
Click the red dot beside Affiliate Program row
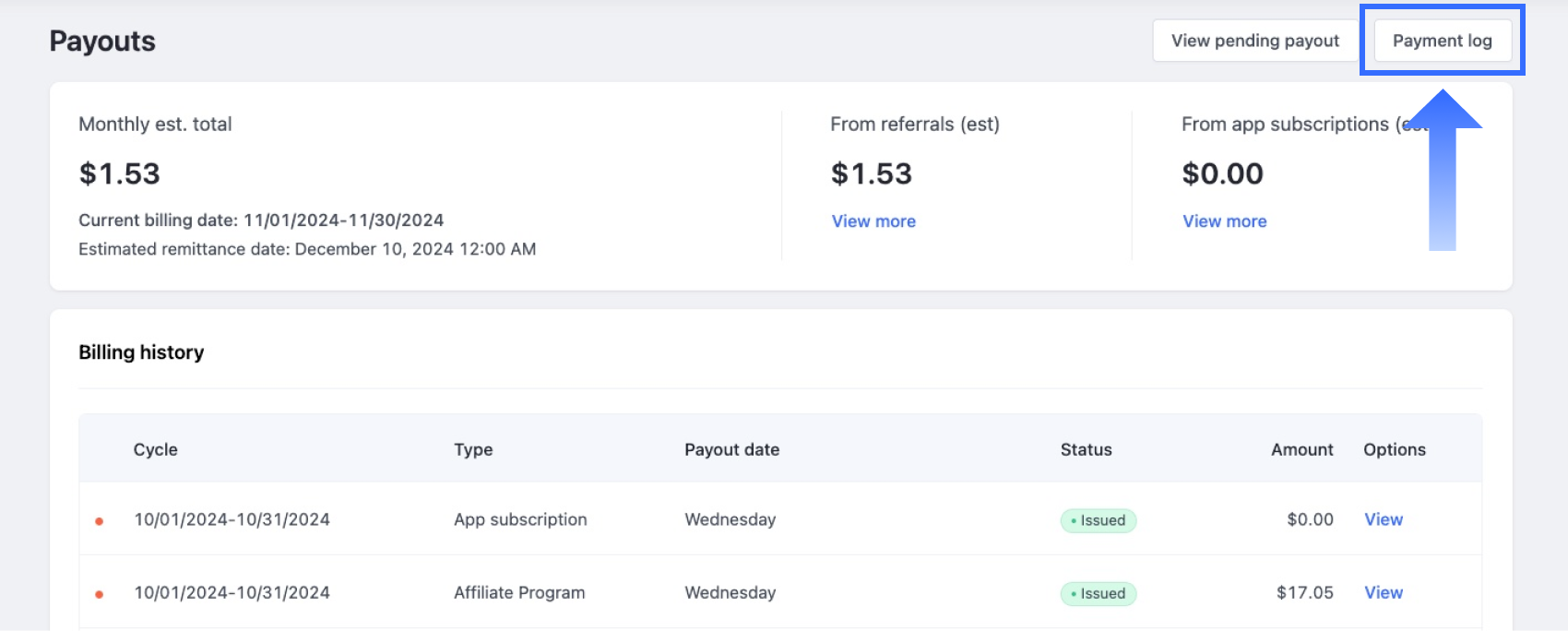(x=100, y=594)
